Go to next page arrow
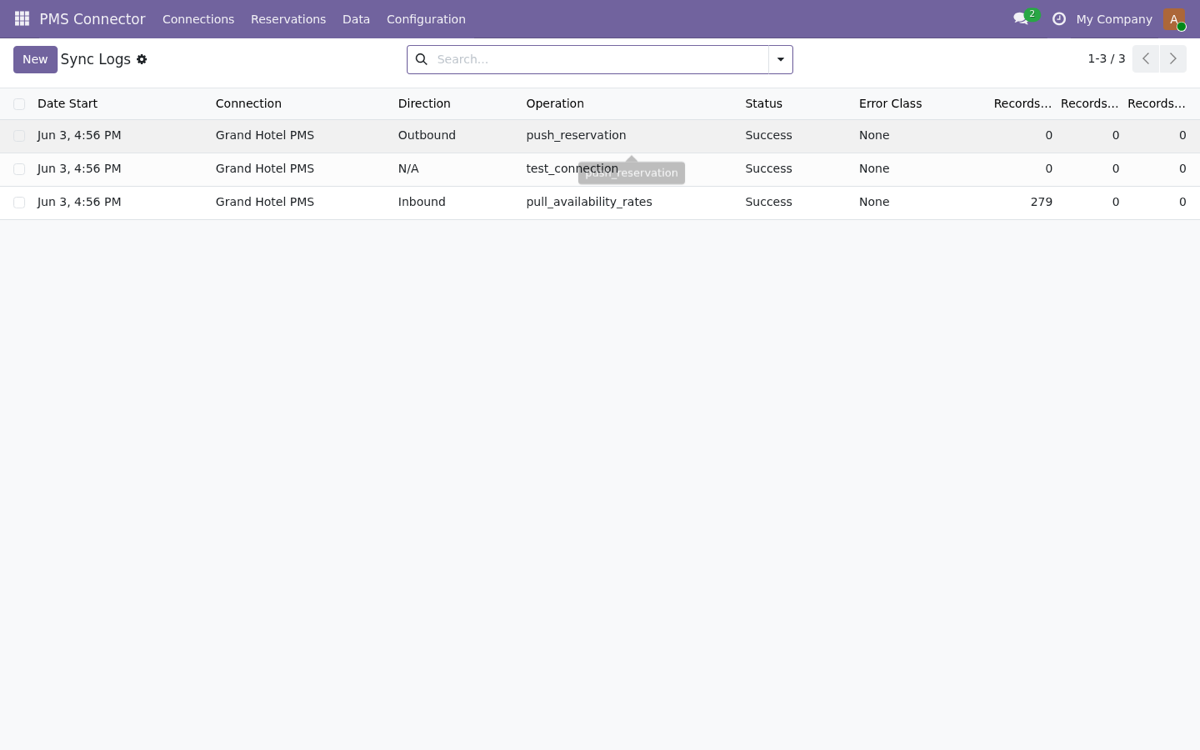 pyautogui.click(x=1173, y=59)
